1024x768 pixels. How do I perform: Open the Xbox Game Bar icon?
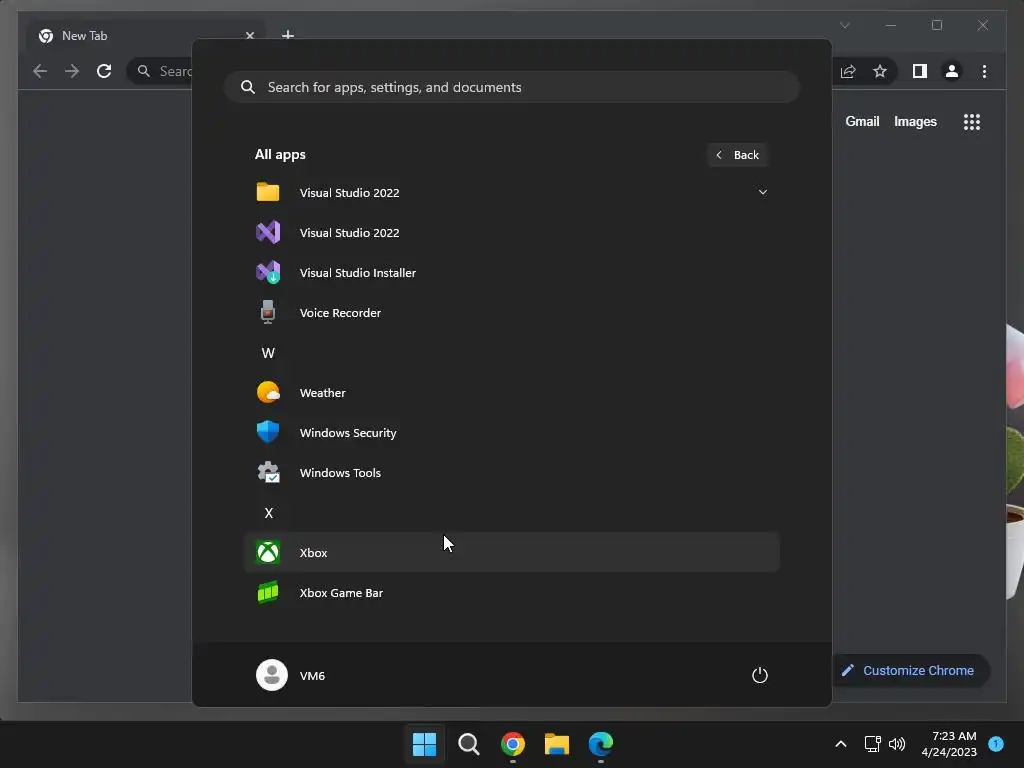(x=268, y=592)
